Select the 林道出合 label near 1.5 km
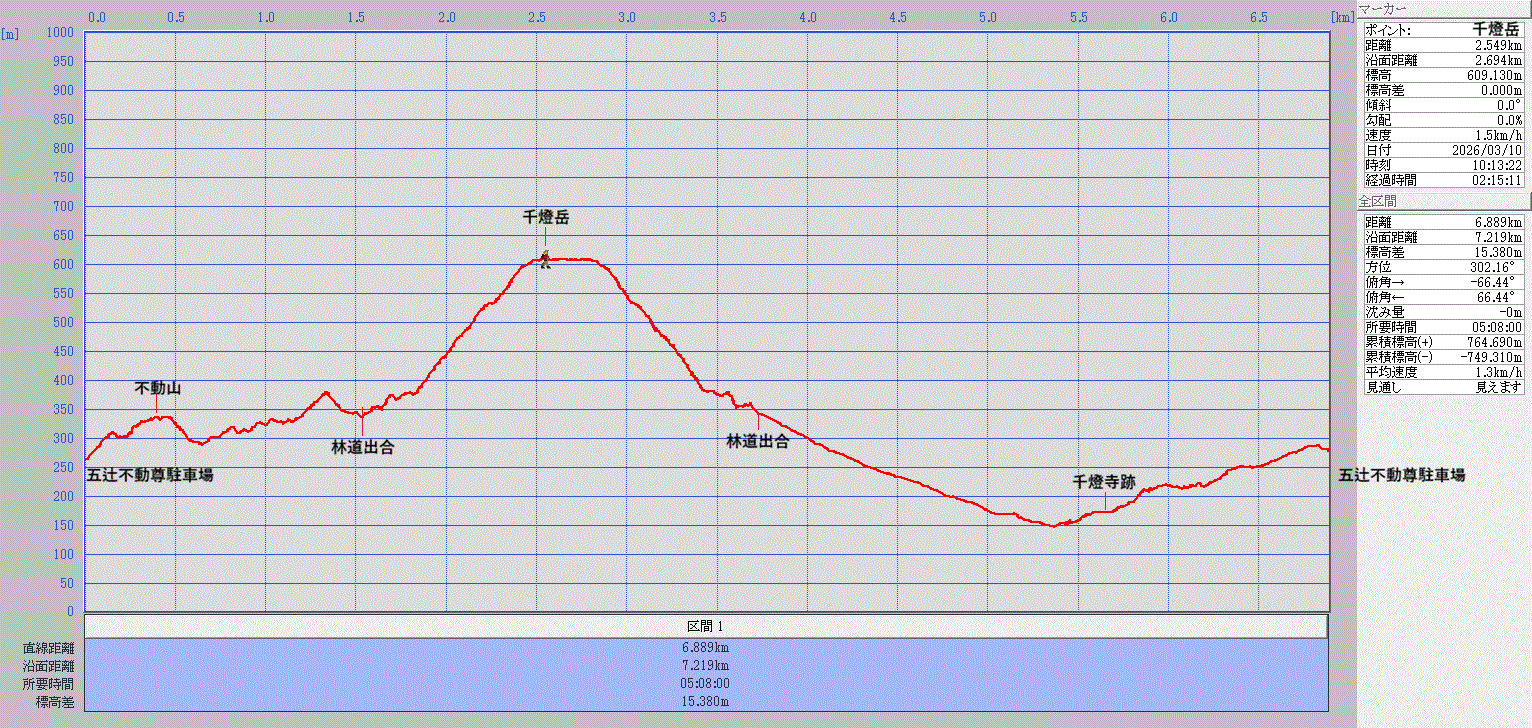 click(x=362, y=447)
